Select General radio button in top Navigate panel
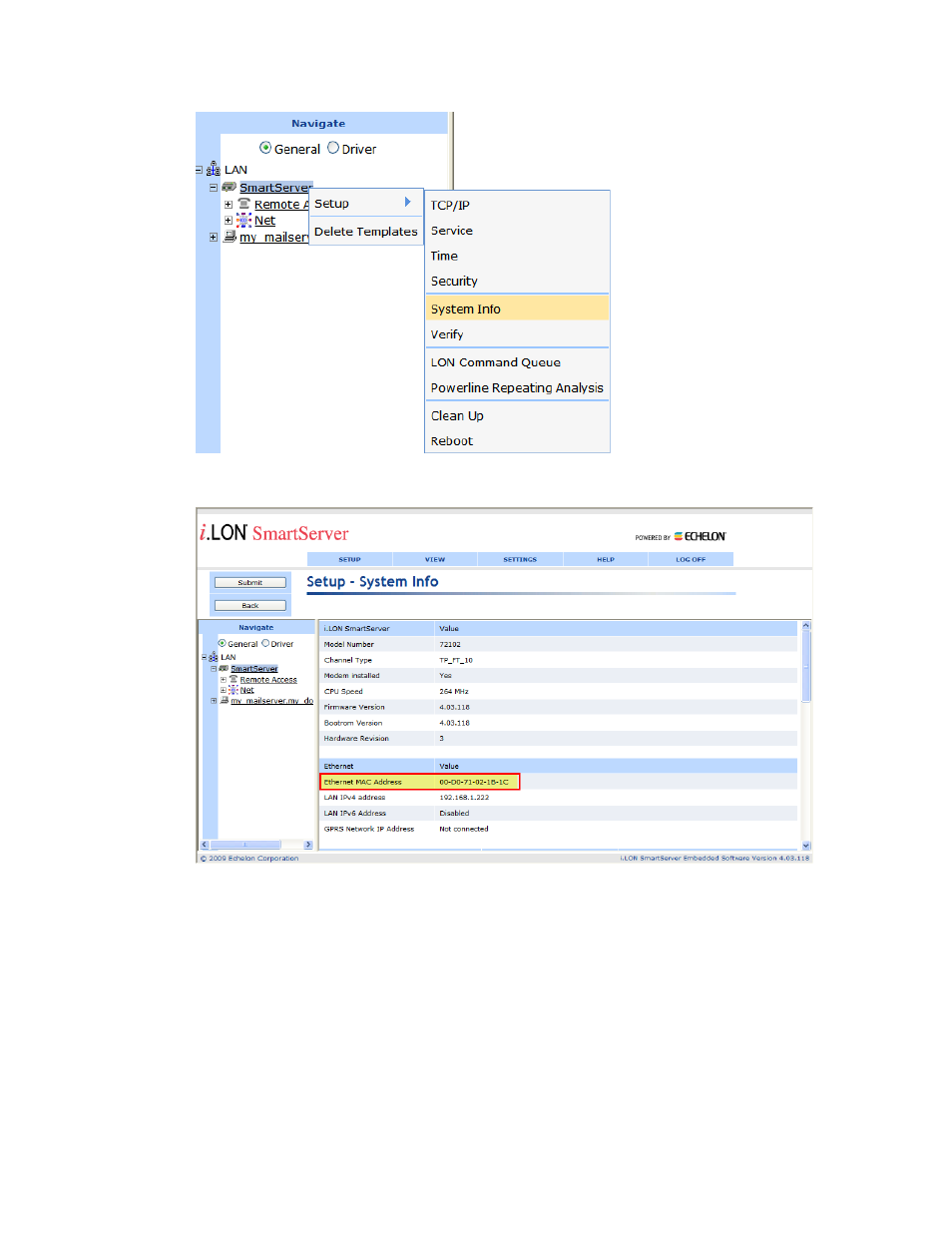This screenshot has width=952, height=1233. tap(265, 148)
